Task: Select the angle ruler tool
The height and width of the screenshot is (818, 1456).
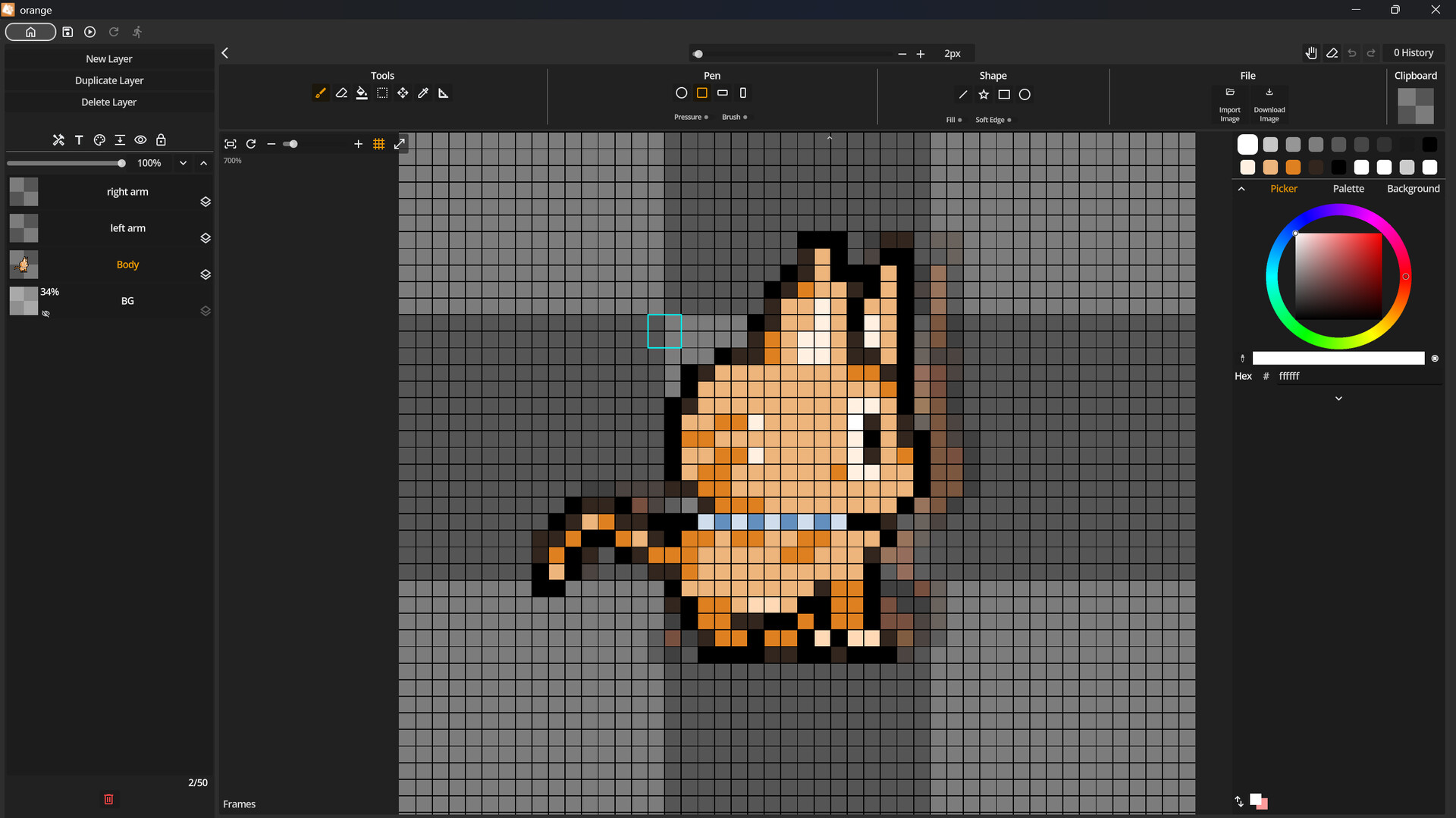Action: (444, 93)
